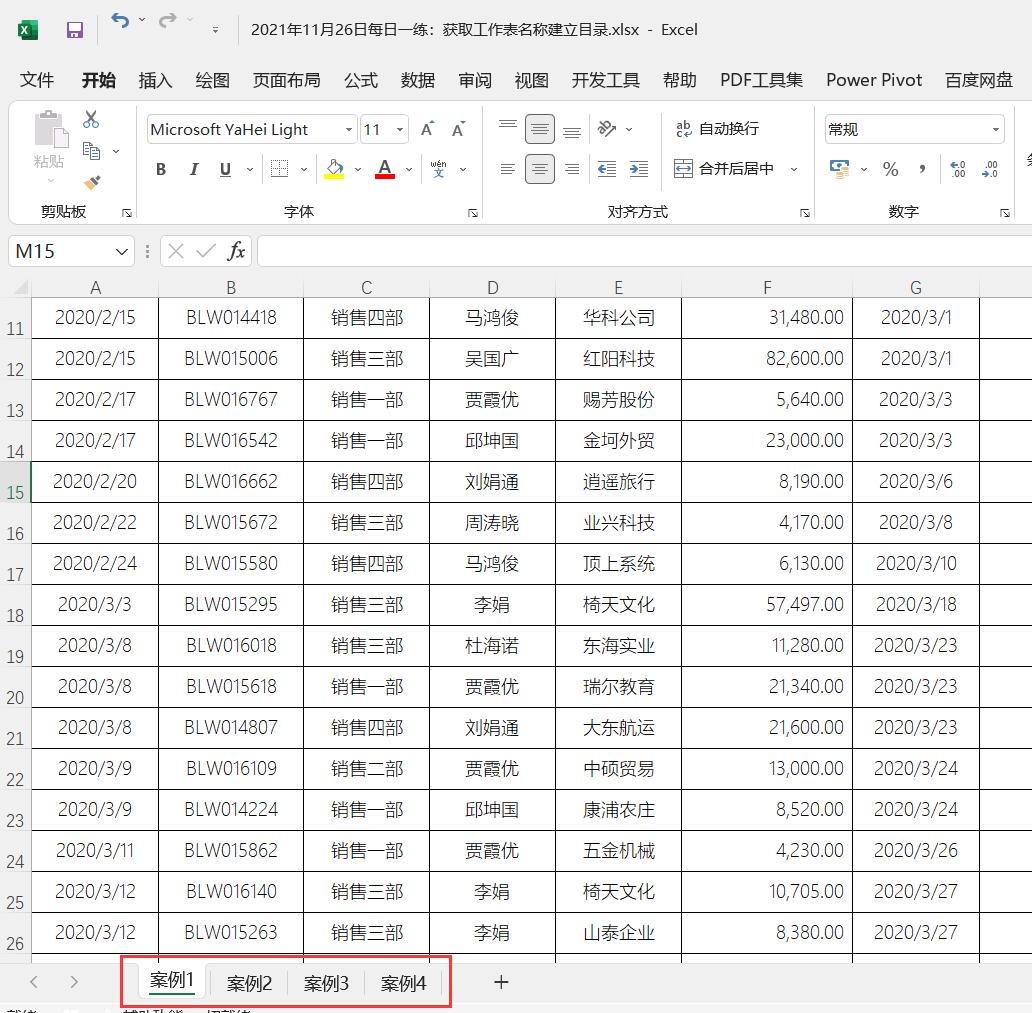Toggle center horizontal alignment

click(540, 169)
